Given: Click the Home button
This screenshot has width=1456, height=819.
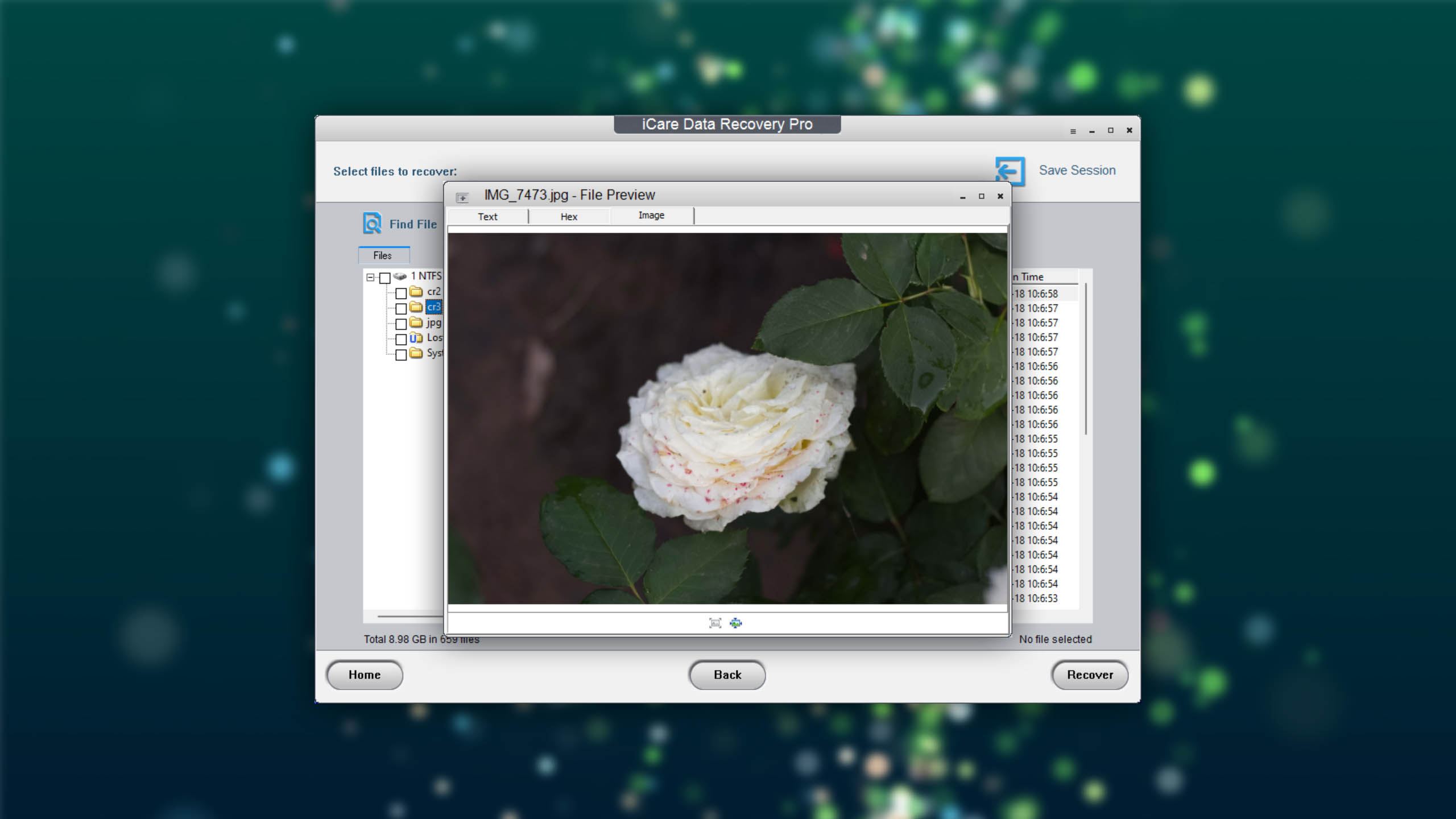Looking at the screenshot, I should pyautogui.click(x=365, y=675).
